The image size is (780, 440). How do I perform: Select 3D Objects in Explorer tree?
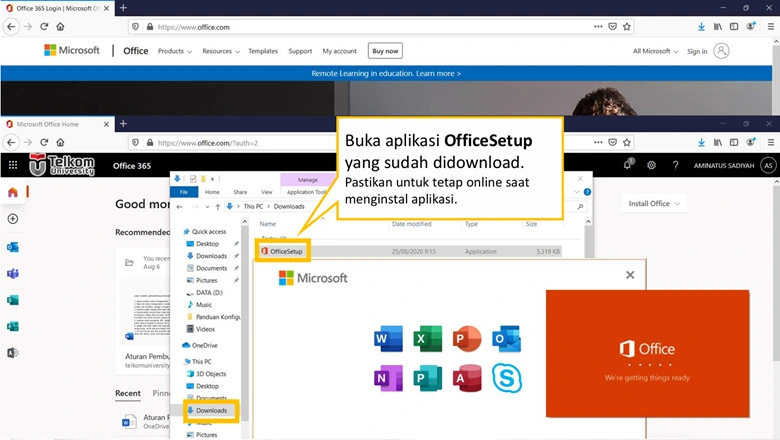click(210, 373)
